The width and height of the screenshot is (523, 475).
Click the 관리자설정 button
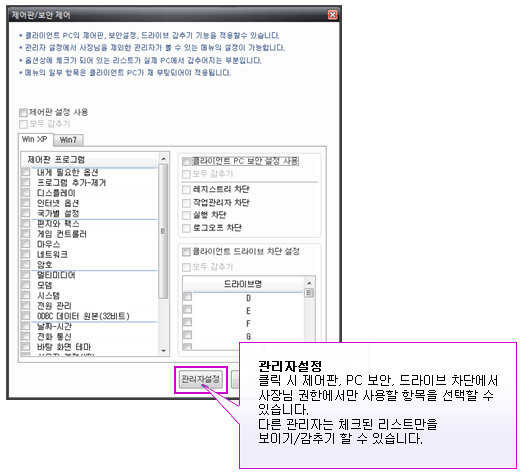(x=201, y=379)
